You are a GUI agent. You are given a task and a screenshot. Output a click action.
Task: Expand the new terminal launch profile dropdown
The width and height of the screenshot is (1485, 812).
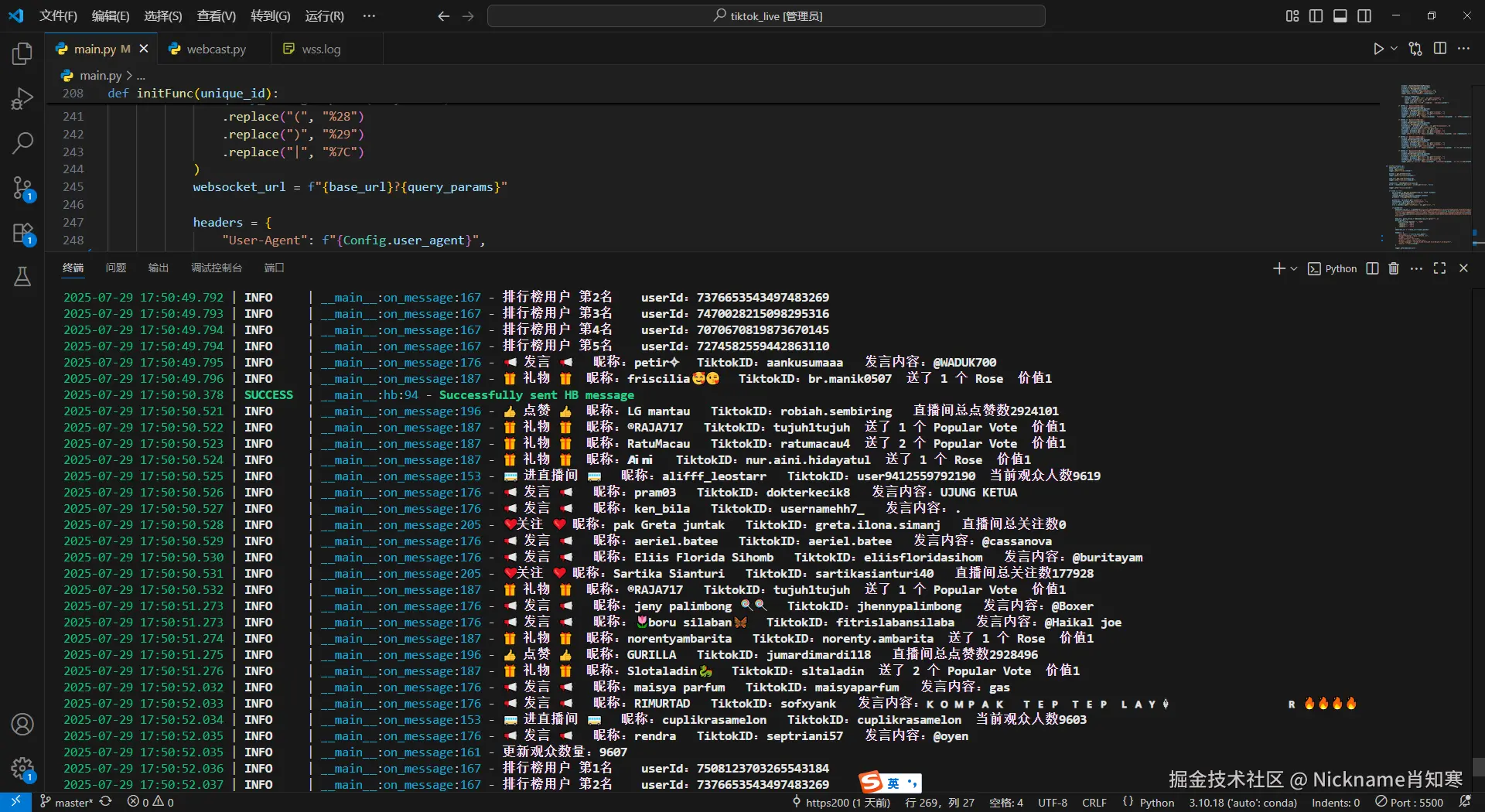point(1294,268)
